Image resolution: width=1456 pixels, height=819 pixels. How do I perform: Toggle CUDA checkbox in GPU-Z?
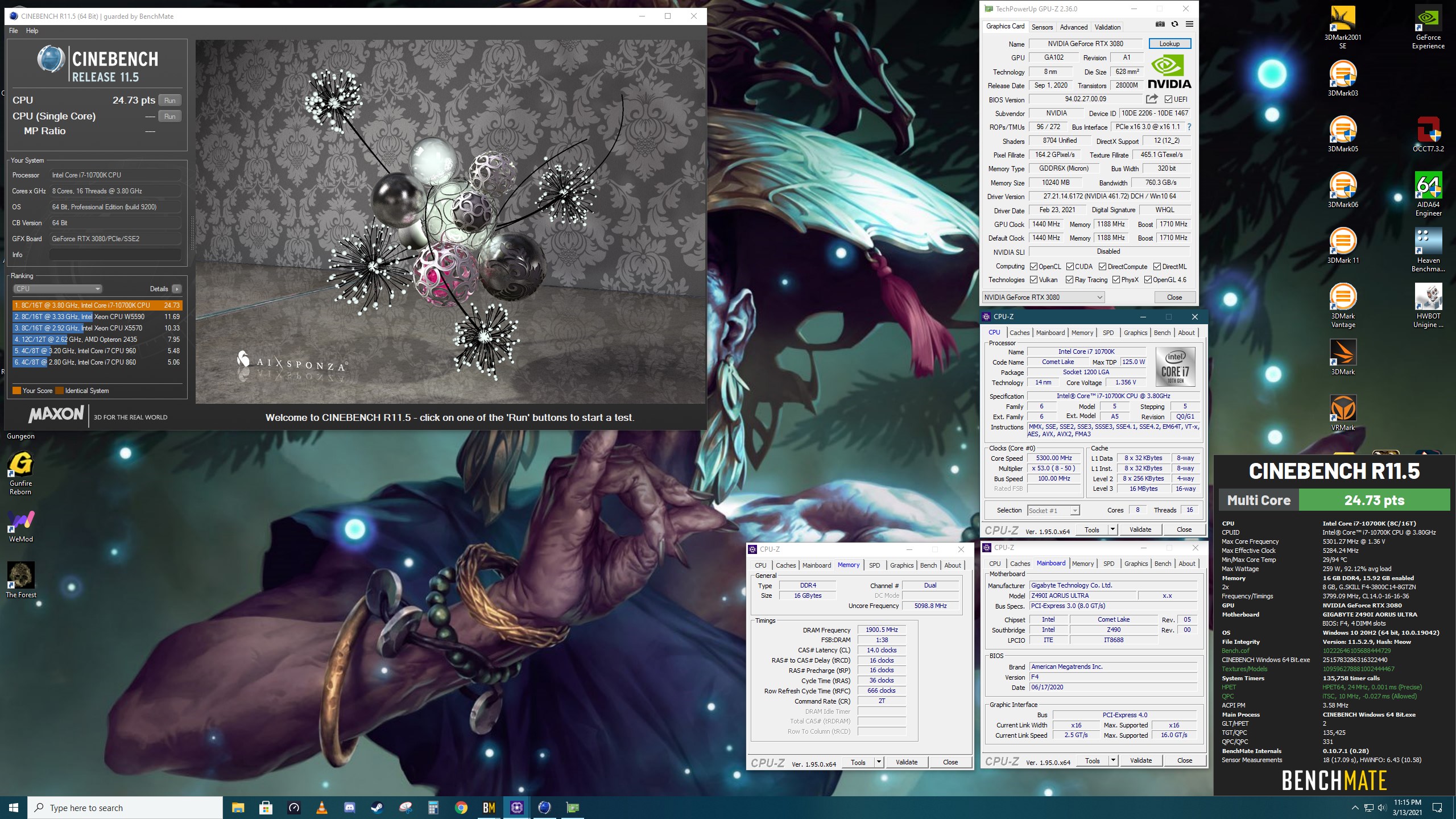(1070, 266)
